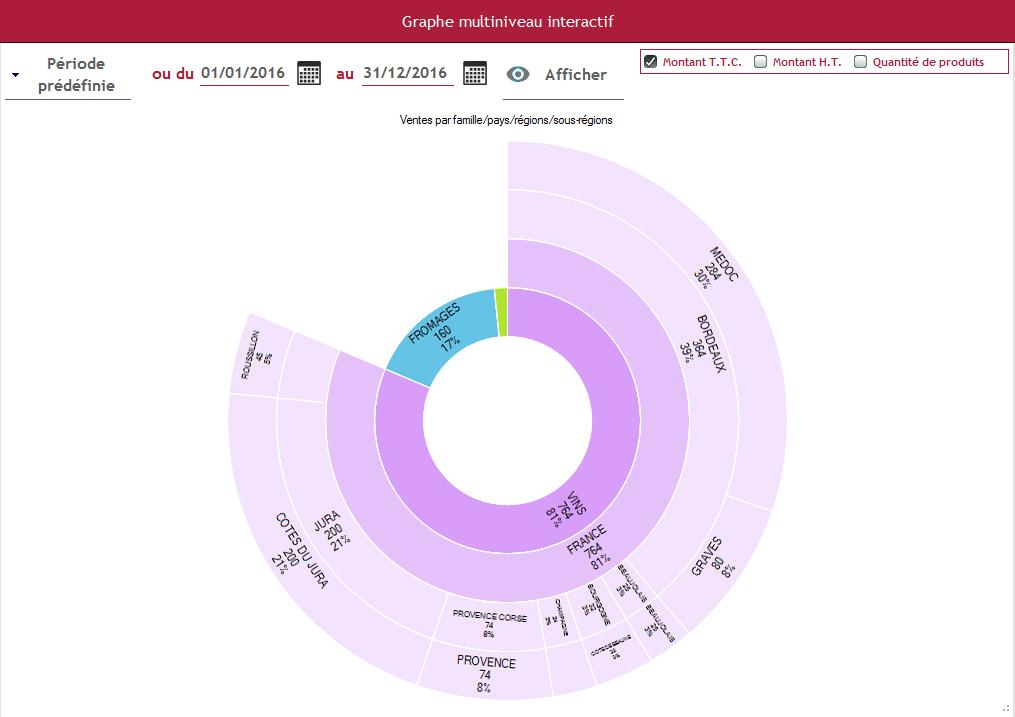
Task: Select the blue FROMAGES chart segment
Action: (437, 330)
